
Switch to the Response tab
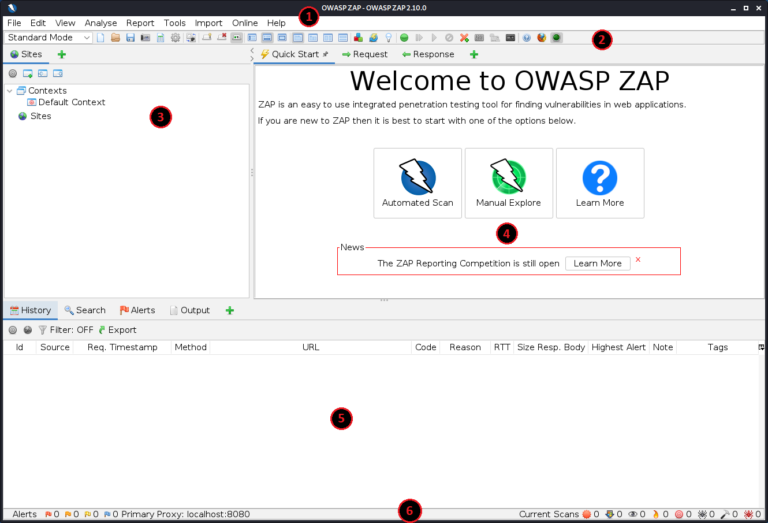click(x=428, y=54)
